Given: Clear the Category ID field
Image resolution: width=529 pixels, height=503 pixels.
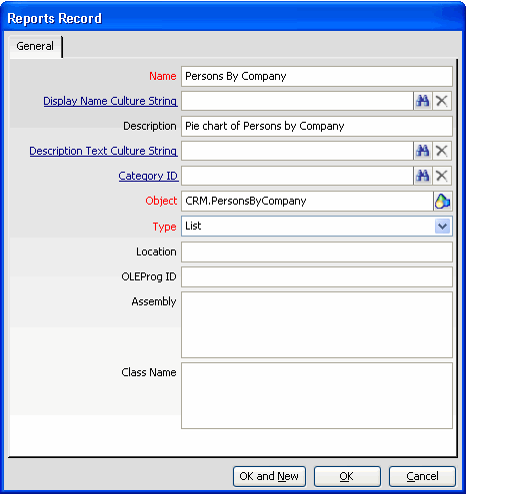Looking at the screenshot, I should (x=442, y=176).
